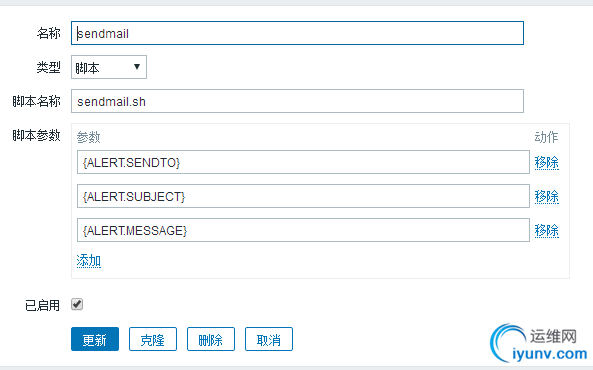Screen dimensions: 593x370
Task: Select the {ALERT.SUBJECT} parameter field
Action: (x=303, y=196)
